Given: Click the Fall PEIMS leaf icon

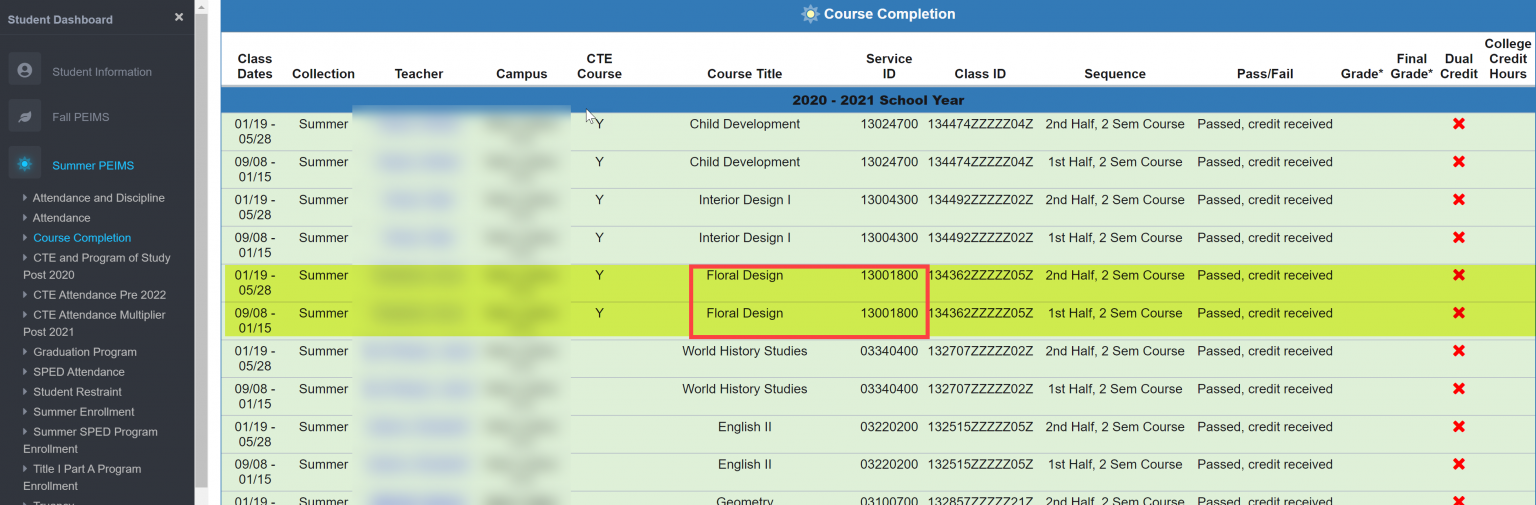Looking at the screenshot, I should point(25,116).
